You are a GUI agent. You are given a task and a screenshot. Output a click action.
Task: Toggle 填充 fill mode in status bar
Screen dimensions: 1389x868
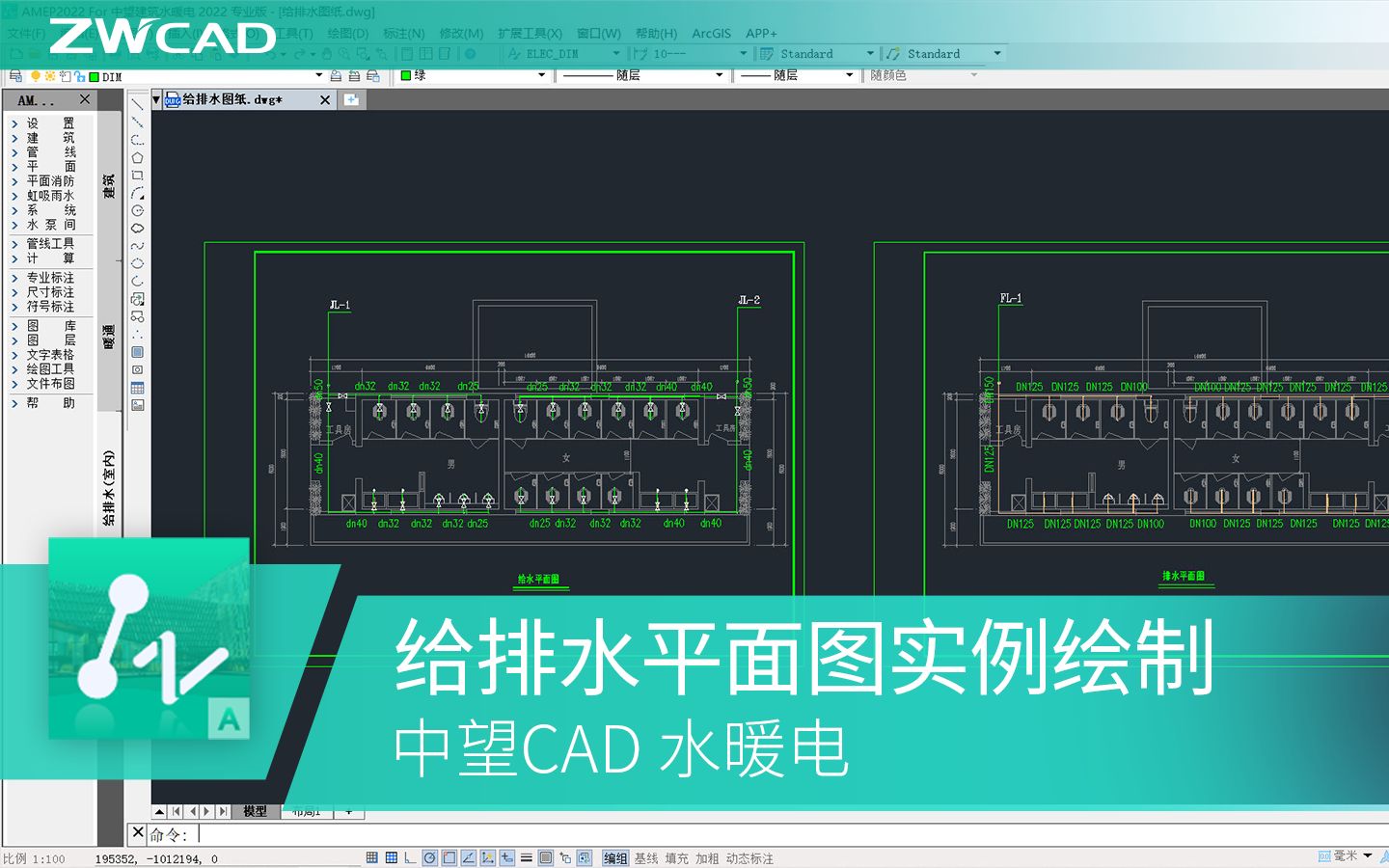pyautogui.click(x=678, y=856)
